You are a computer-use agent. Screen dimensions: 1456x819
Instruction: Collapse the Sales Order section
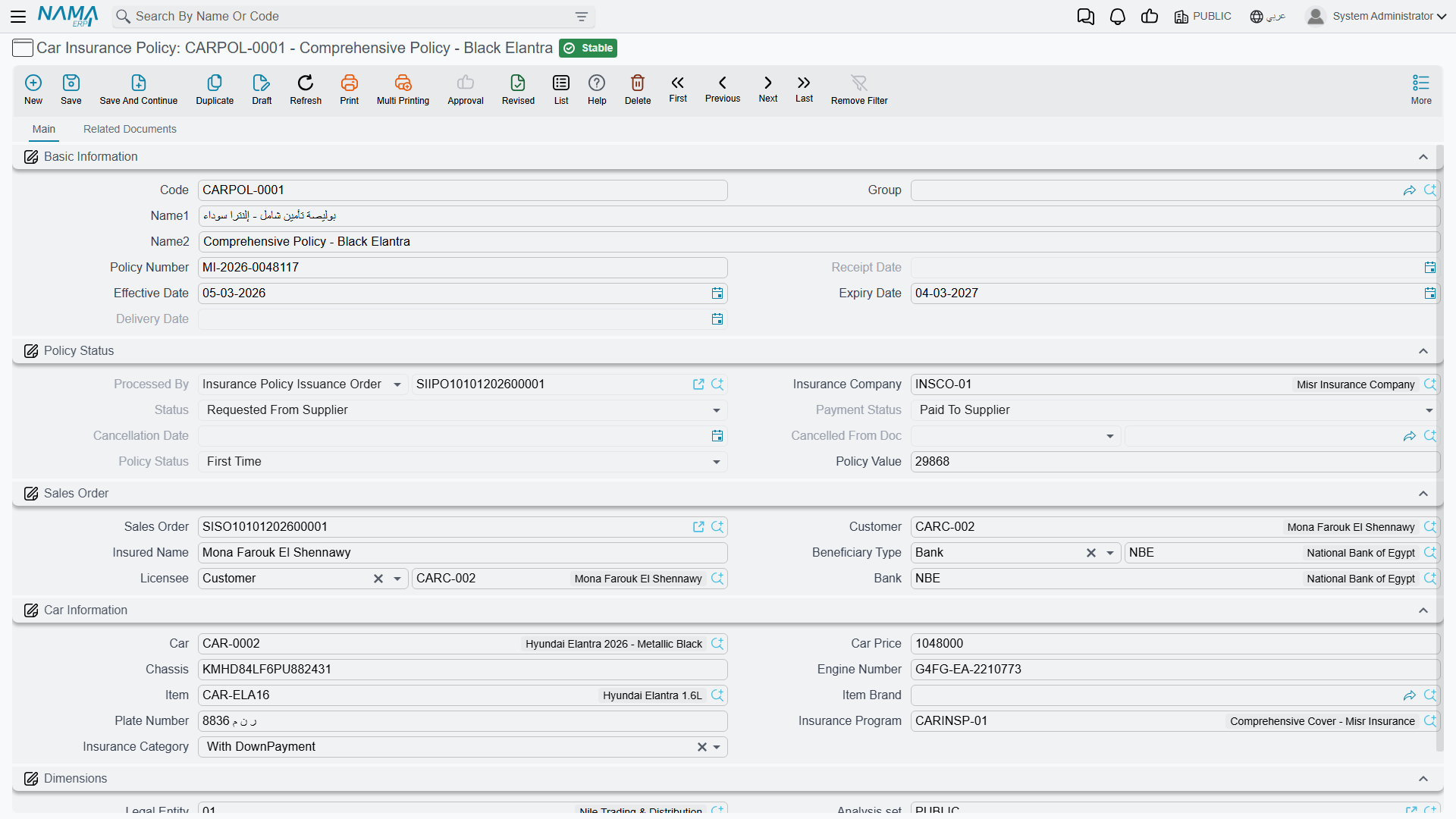coord(1423,494)
